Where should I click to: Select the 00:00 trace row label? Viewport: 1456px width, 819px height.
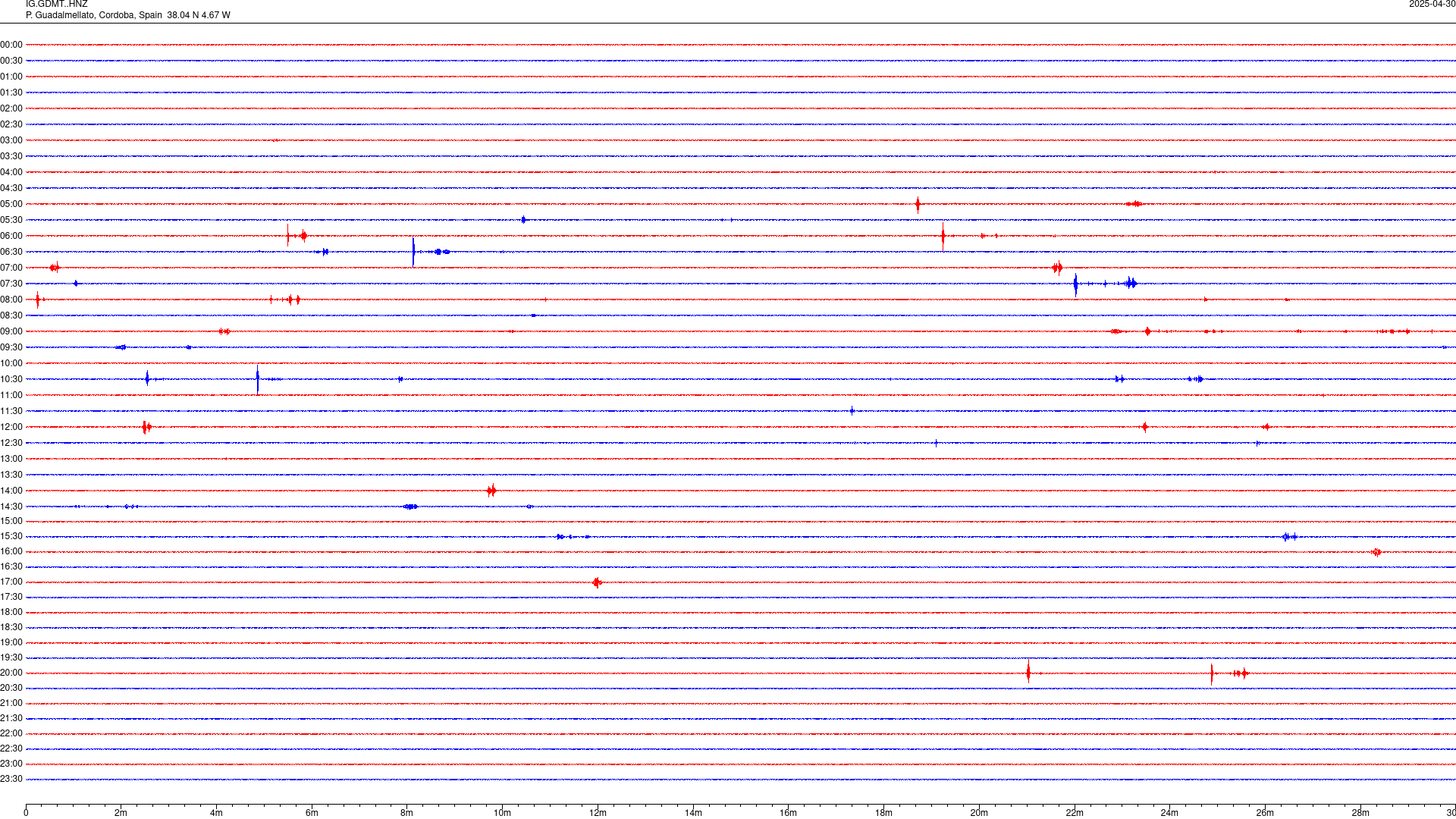pos(11,45)
